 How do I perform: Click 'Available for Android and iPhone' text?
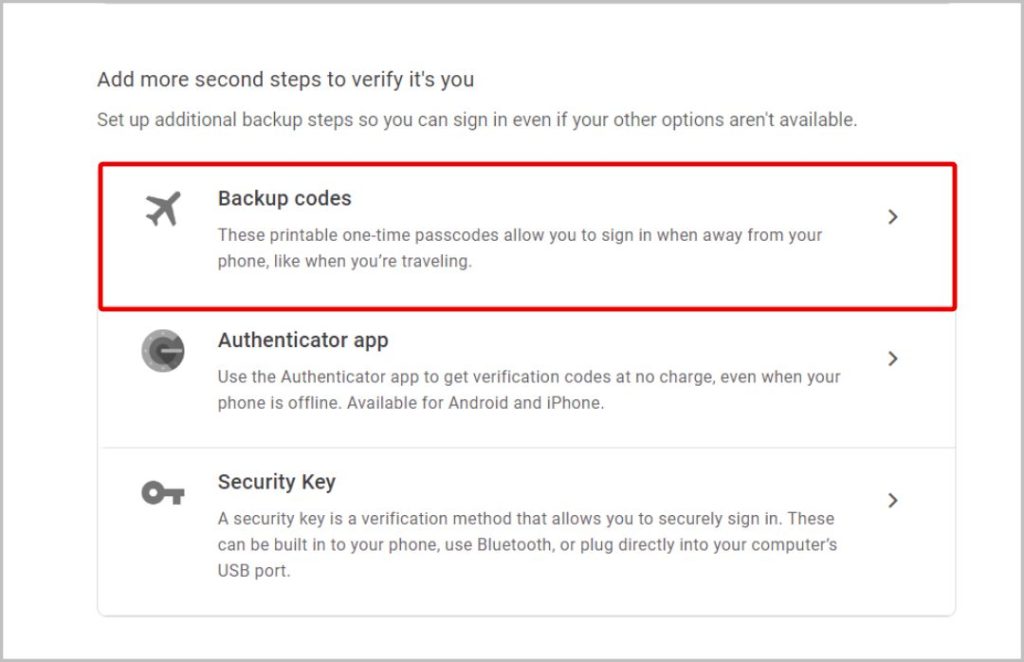pos(475,403)
